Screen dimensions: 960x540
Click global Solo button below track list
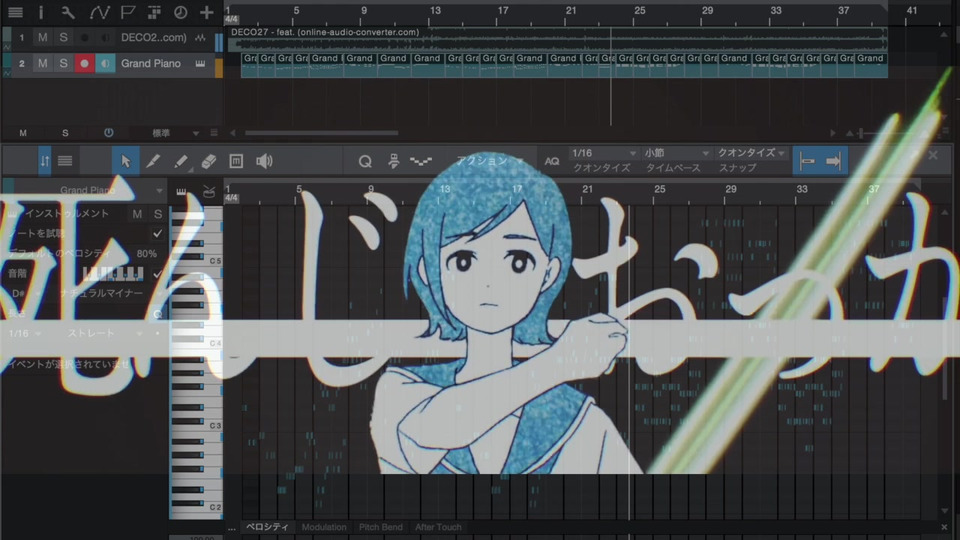[65, 133]
